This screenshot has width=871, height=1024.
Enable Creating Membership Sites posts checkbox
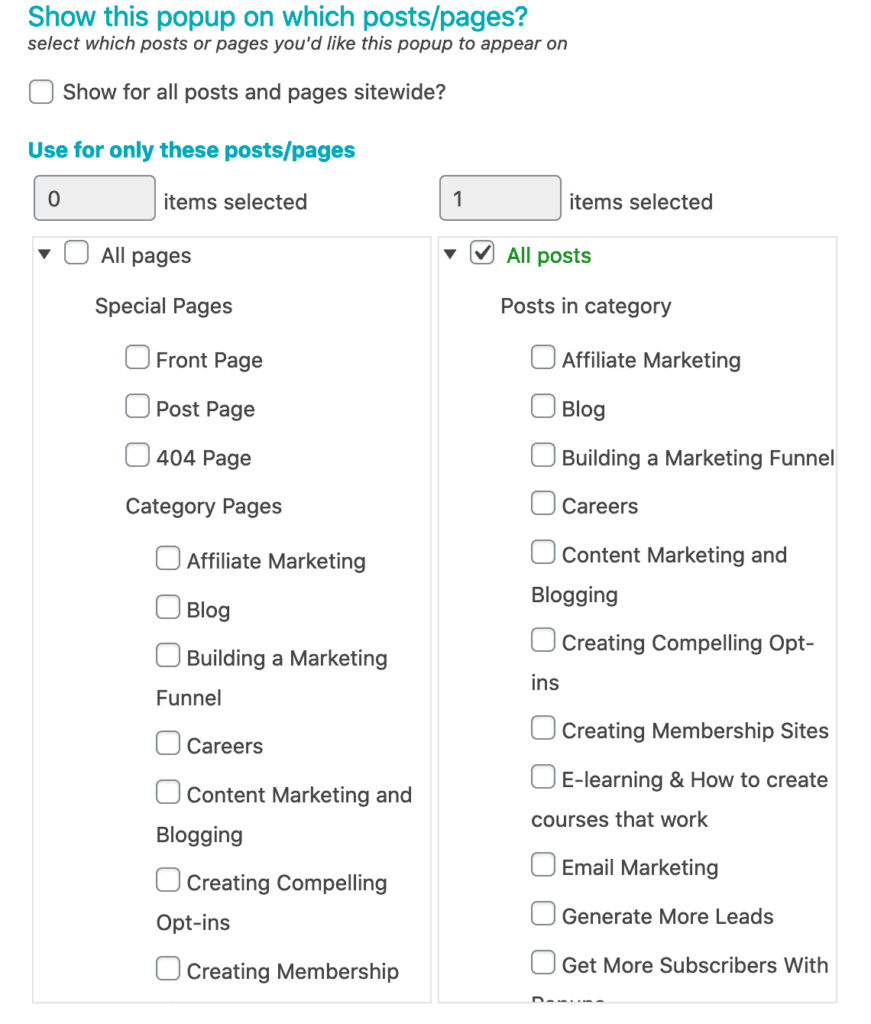[x=543, y=729]
